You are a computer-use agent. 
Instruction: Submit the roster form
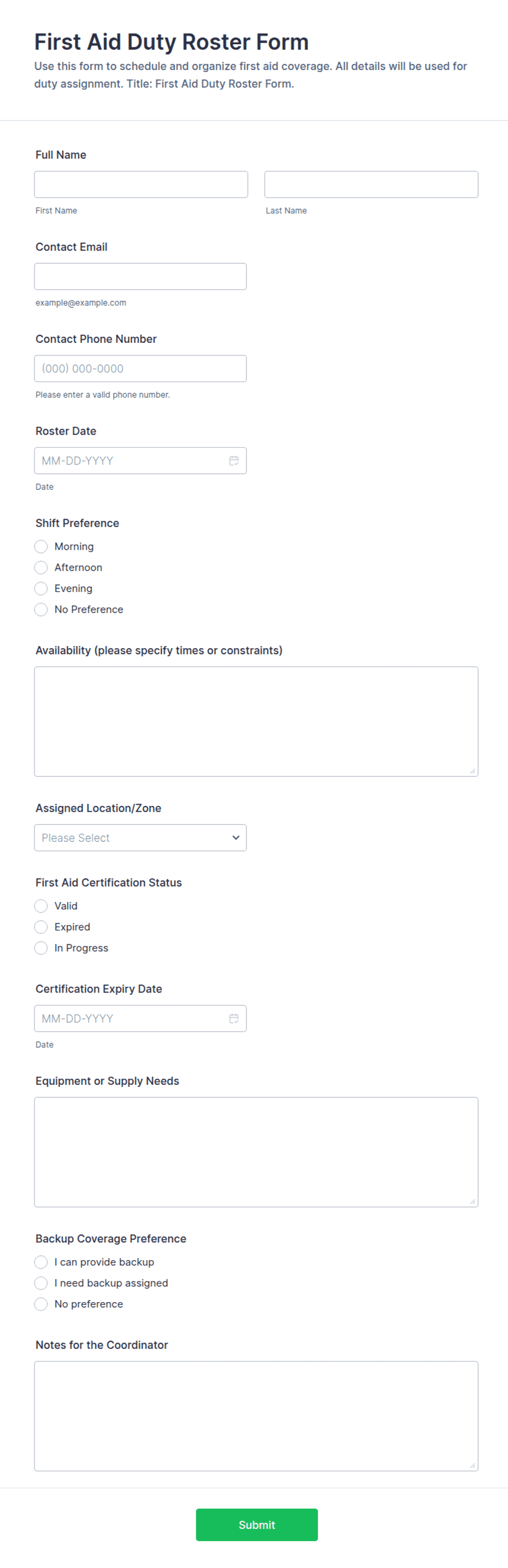256,1525
